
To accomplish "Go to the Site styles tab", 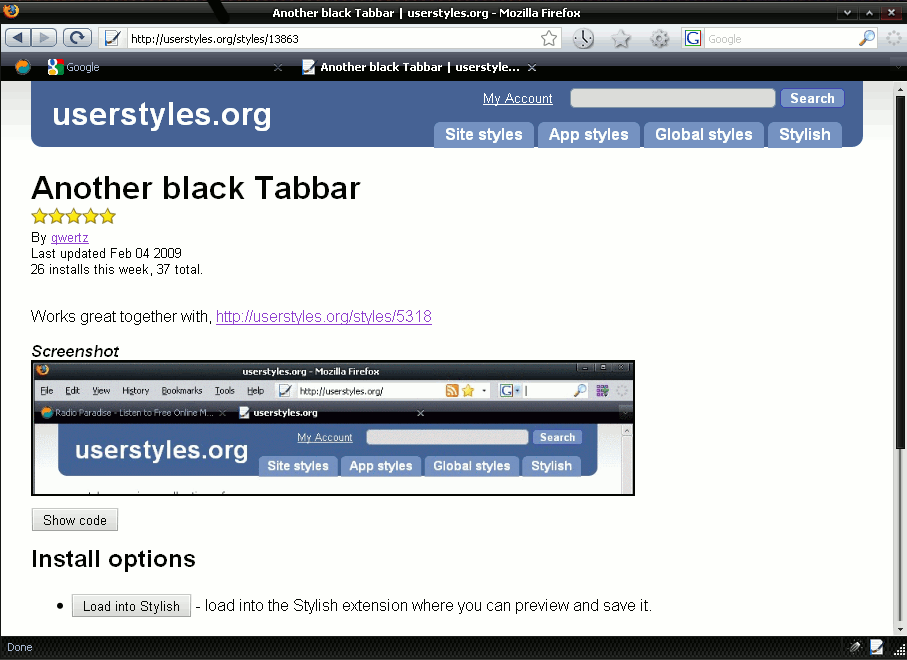I will (x=484, y=134).
